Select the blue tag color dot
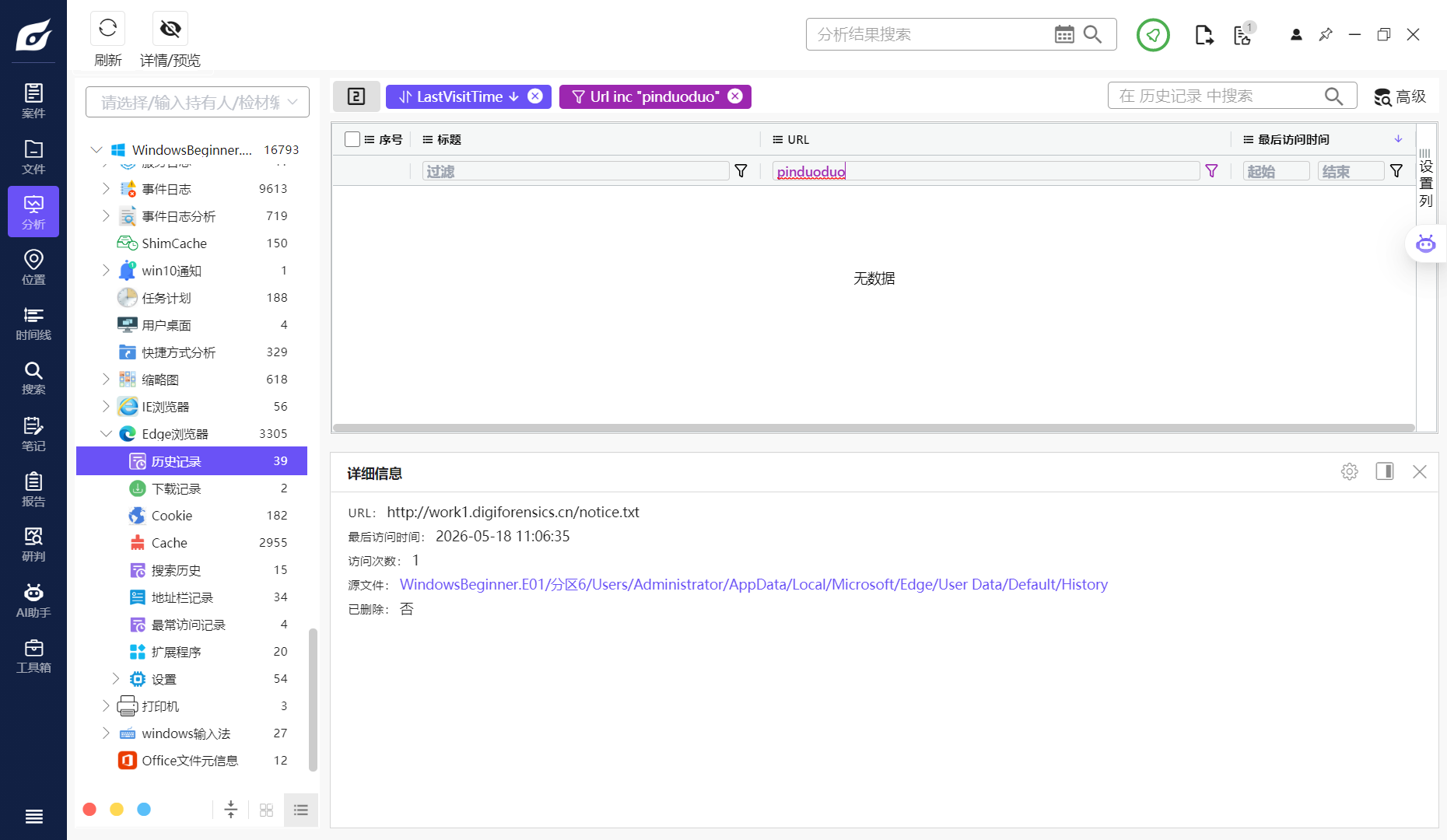 click(x=144, y=810)
